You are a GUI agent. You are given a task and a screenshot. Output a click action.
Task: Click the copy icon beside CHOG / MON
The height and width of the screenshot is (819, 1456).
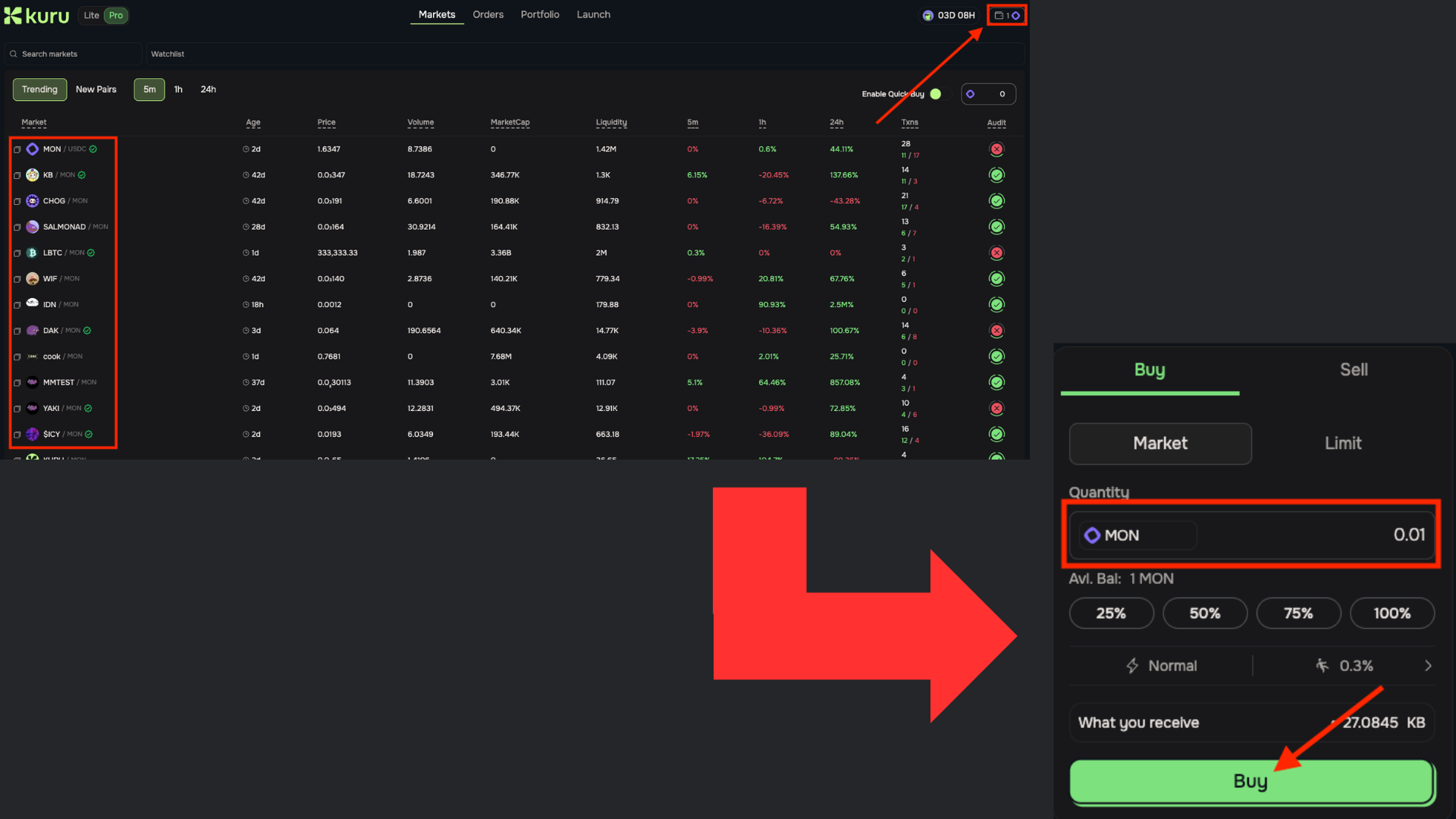(x=17, y=201)
